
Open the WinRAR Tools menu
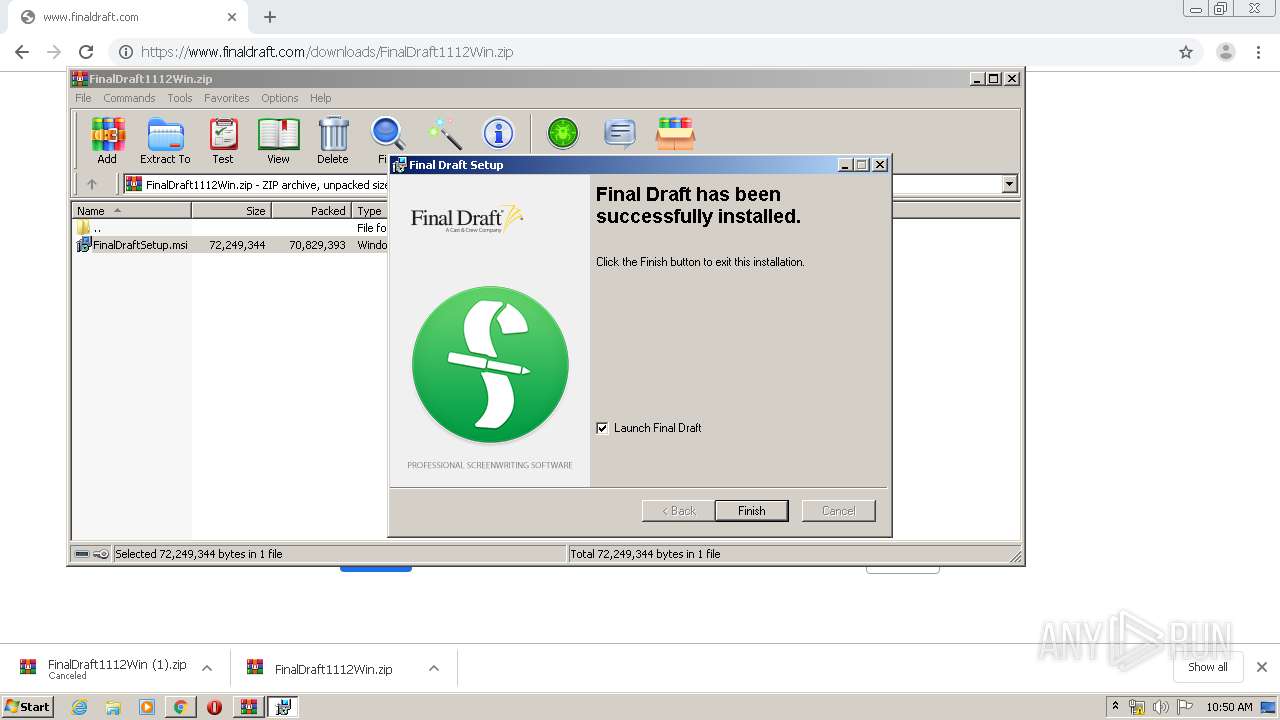coord(180,98)
